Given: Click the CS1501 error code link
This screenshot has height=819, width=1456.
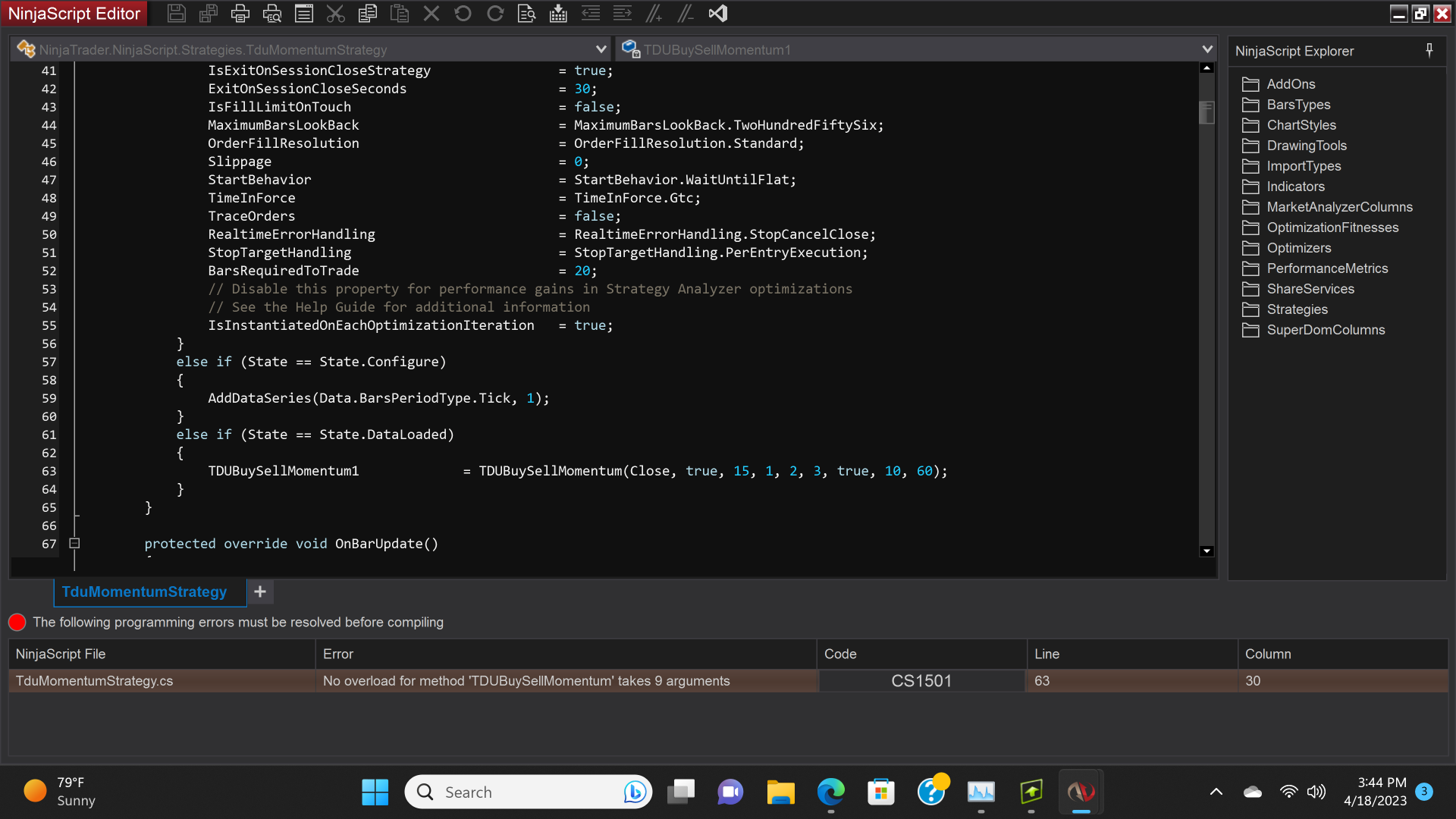Looking at the screenshot, I should 921,681.
